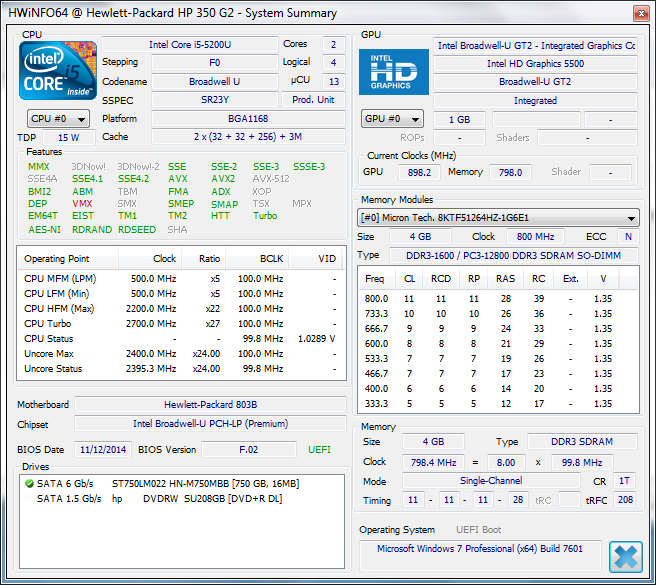
Task: Click the ECC N field
Action: (628, 237)
